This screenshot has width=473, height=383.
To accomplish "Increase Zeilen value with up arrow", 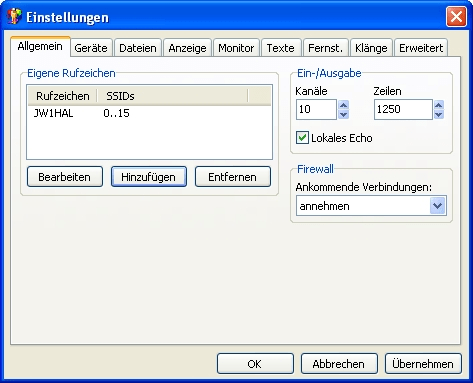I will click(x=439, y=105).
